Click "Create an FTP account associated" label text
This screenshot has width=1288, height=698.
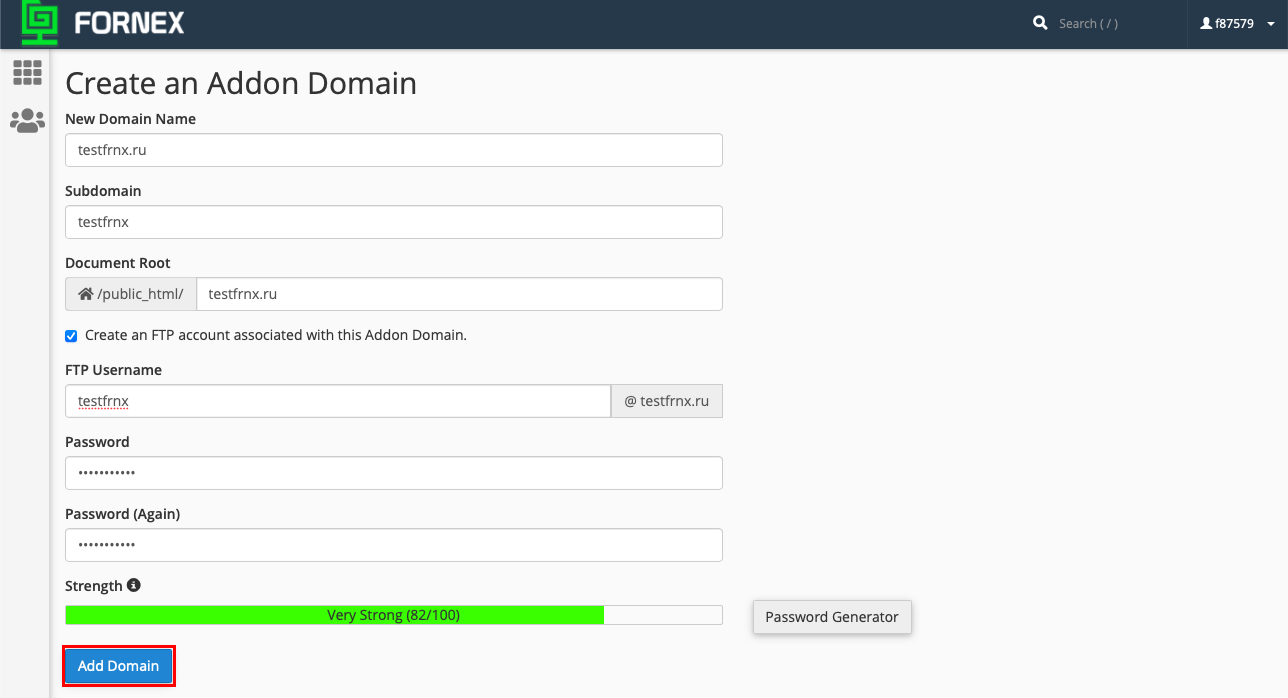276,335
